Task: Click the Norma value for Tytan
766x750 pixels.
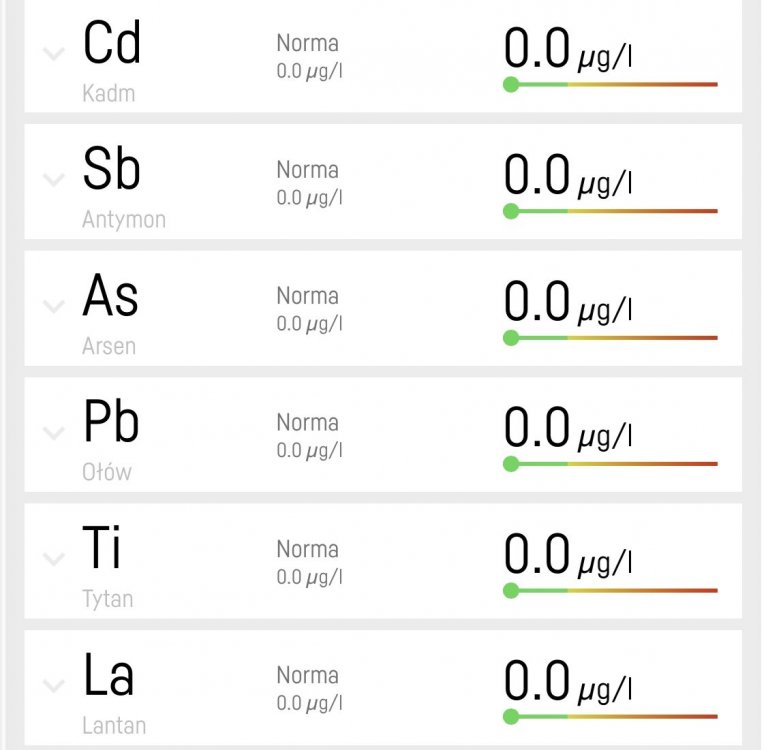Action: tap(309, 576)
